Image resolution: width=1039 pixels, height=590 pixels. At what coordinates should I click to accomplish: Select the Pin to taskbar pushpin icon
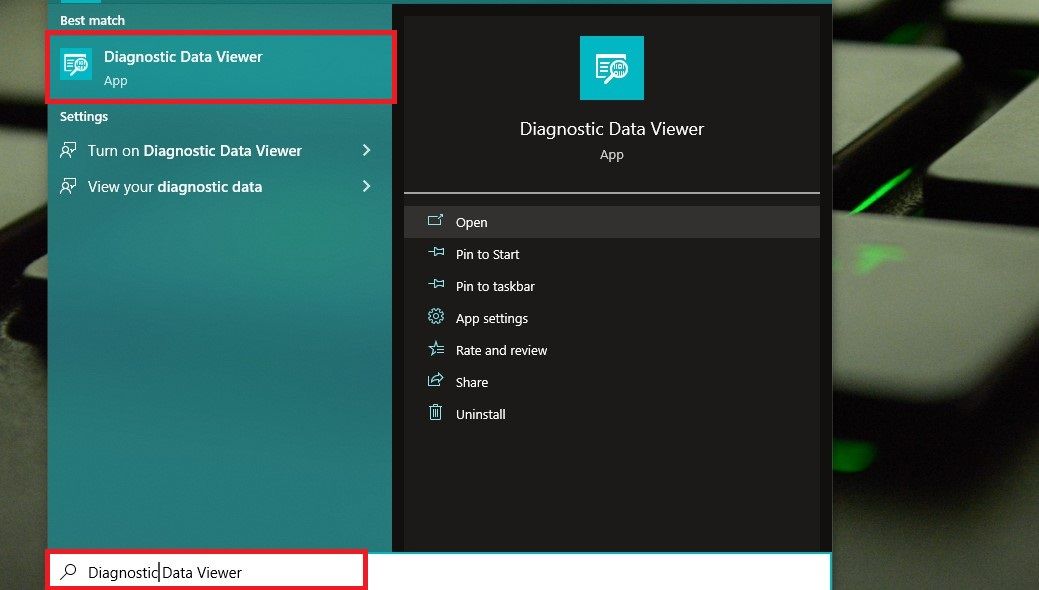[x=436, y=286]
